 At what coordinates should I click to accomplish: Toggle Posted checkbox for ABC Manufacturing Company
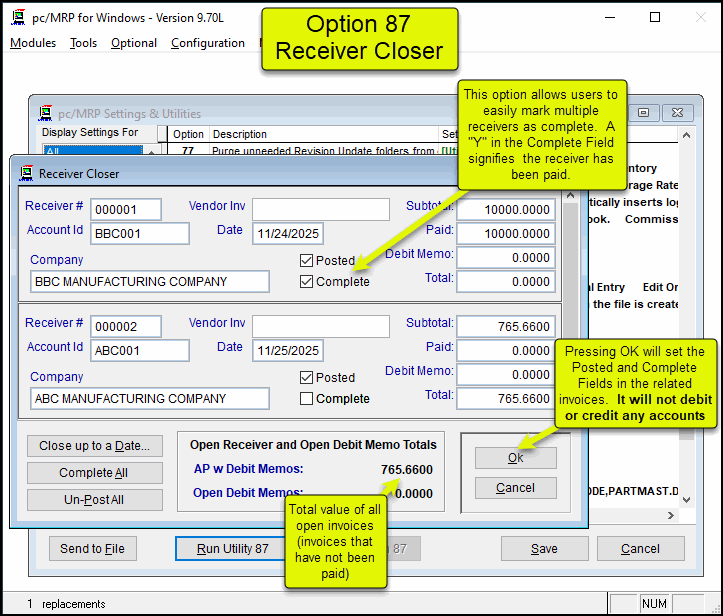(307, 377)
